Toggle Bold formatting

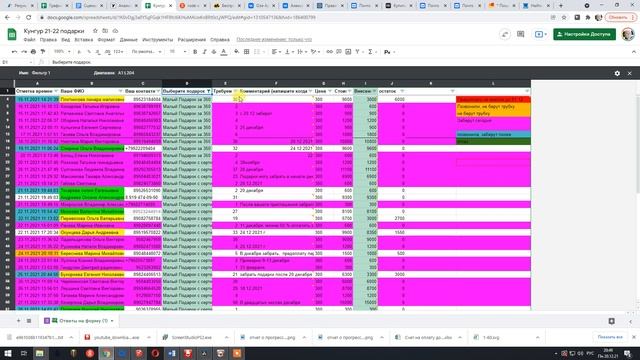[x=195, y=52]
